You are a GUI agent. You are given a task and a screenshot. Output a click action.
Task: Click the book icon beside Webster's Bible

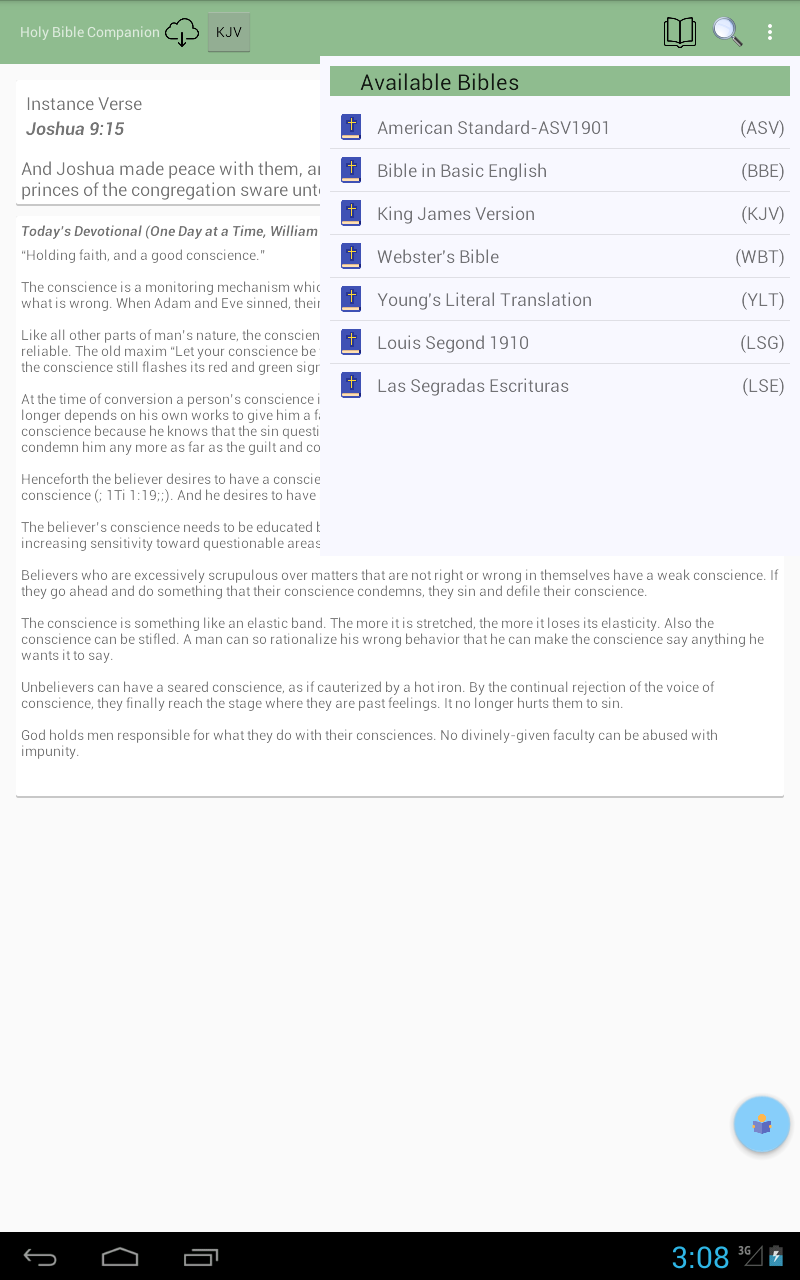351,256
